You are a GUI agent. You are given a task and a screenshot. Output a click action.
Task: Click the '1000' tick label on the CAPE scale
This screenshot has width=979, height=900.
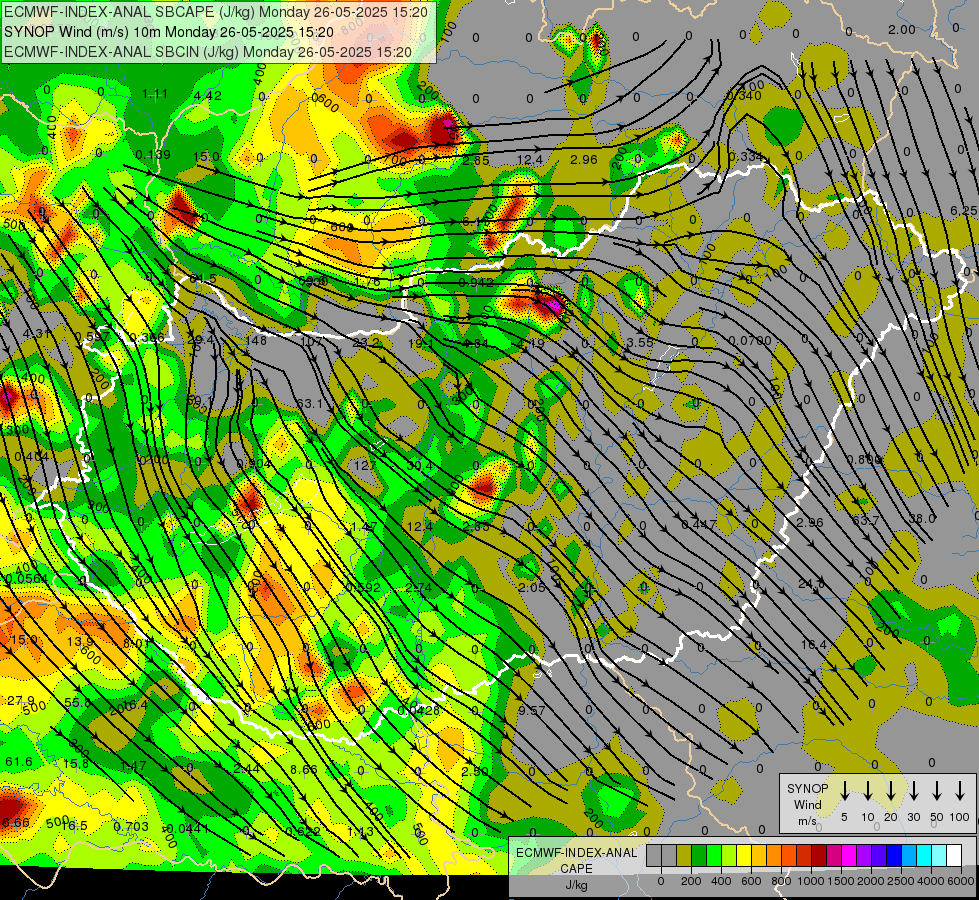(810, 881)
